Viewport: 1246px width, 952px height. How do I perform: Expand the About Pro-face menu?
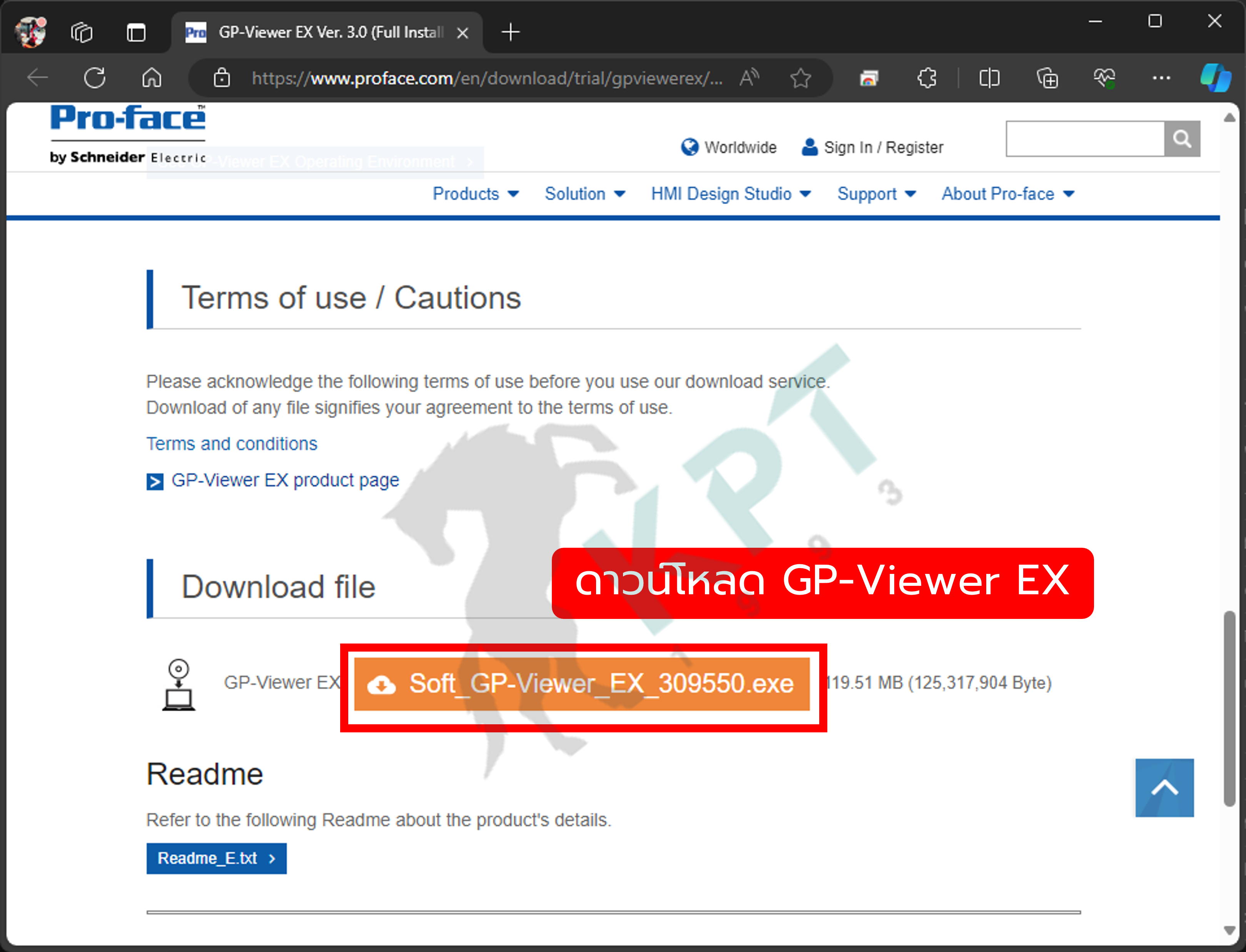[1009, 194]
